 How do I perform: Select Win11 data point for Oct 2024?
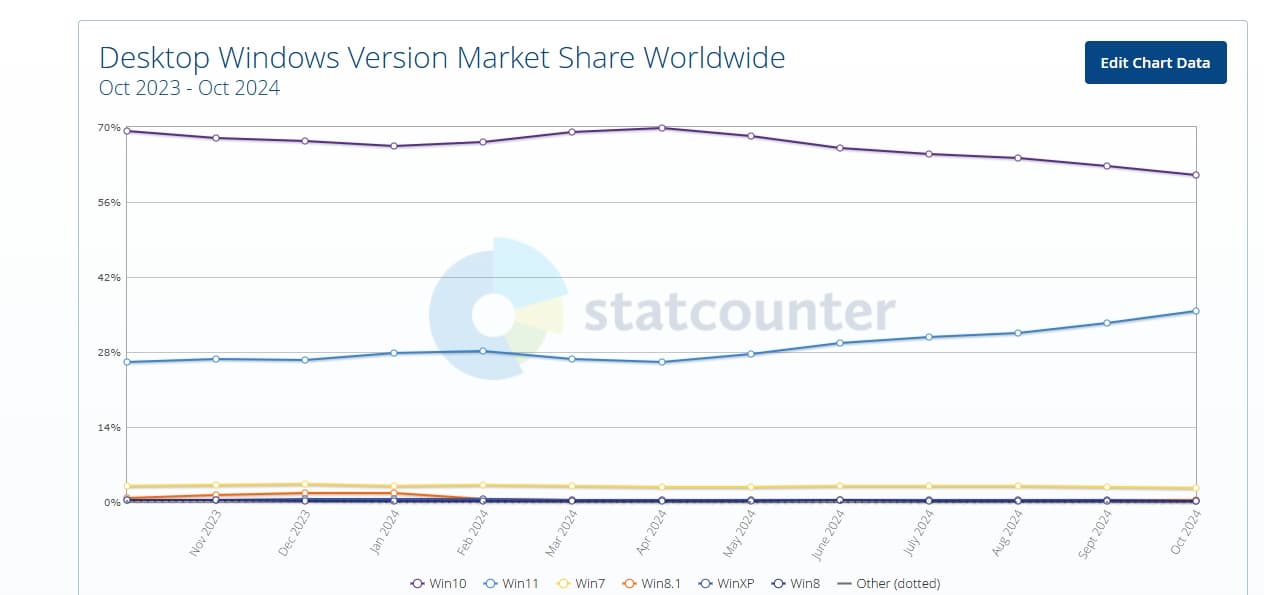pyautogui.click(x=1196, y=311)
